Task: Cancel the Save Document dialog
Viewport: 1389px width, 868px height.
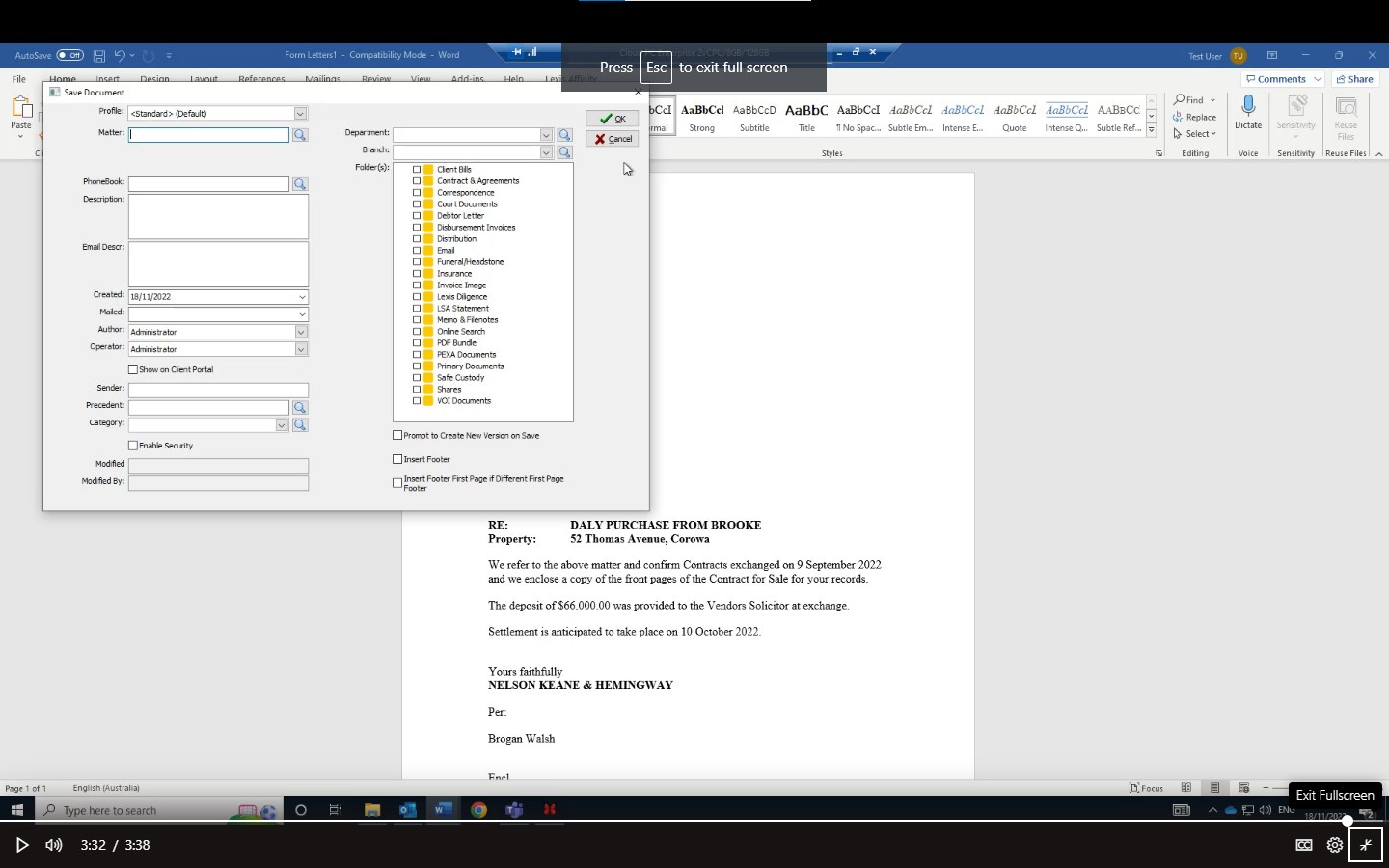Action: (613, 139)
